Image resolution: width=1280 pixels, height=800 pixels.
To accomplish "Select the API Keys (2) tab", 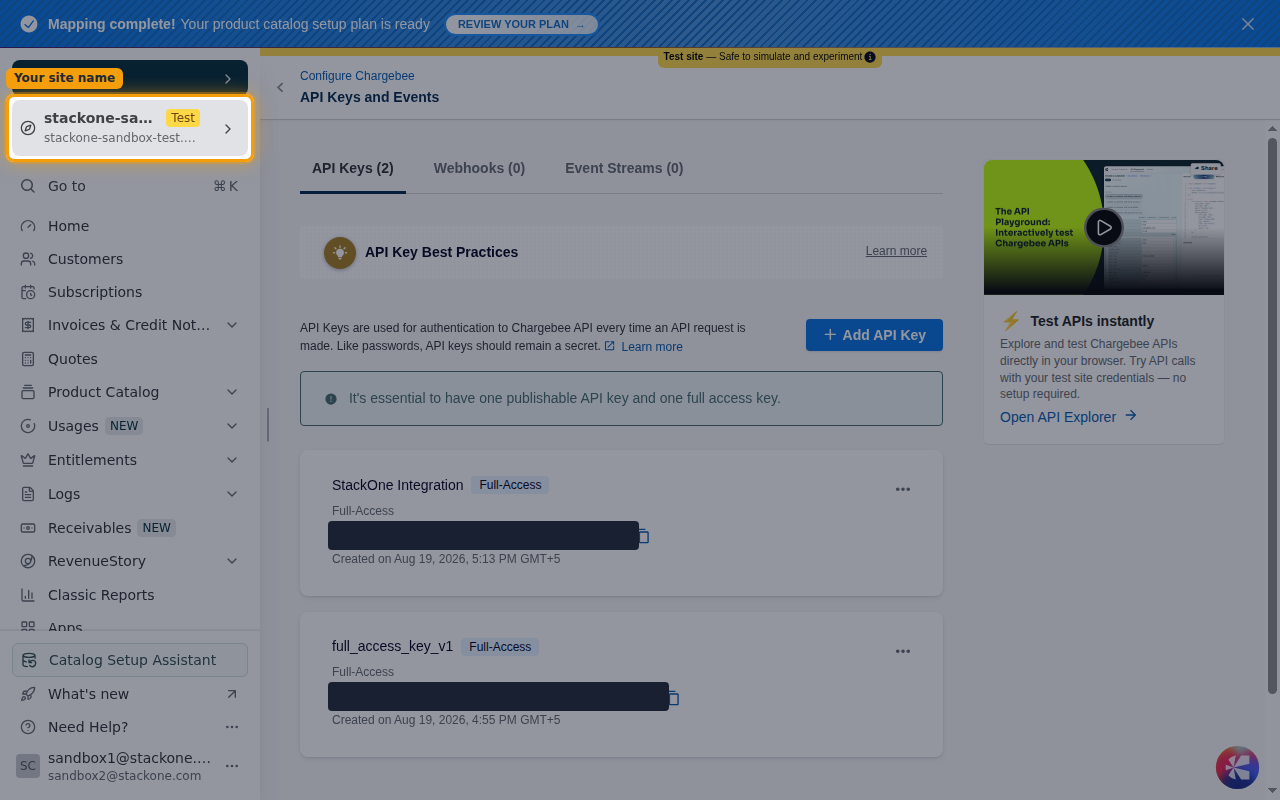I will click(x=353, y=168).
